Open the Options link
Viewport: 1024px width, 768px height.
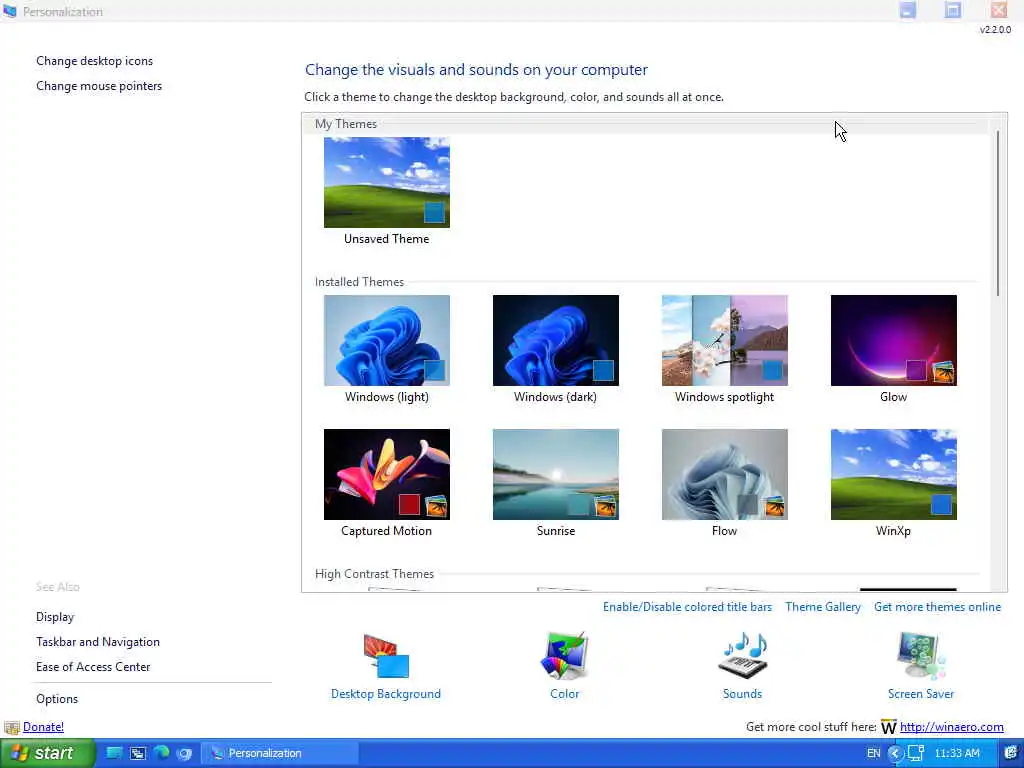[x=57, y=699]
